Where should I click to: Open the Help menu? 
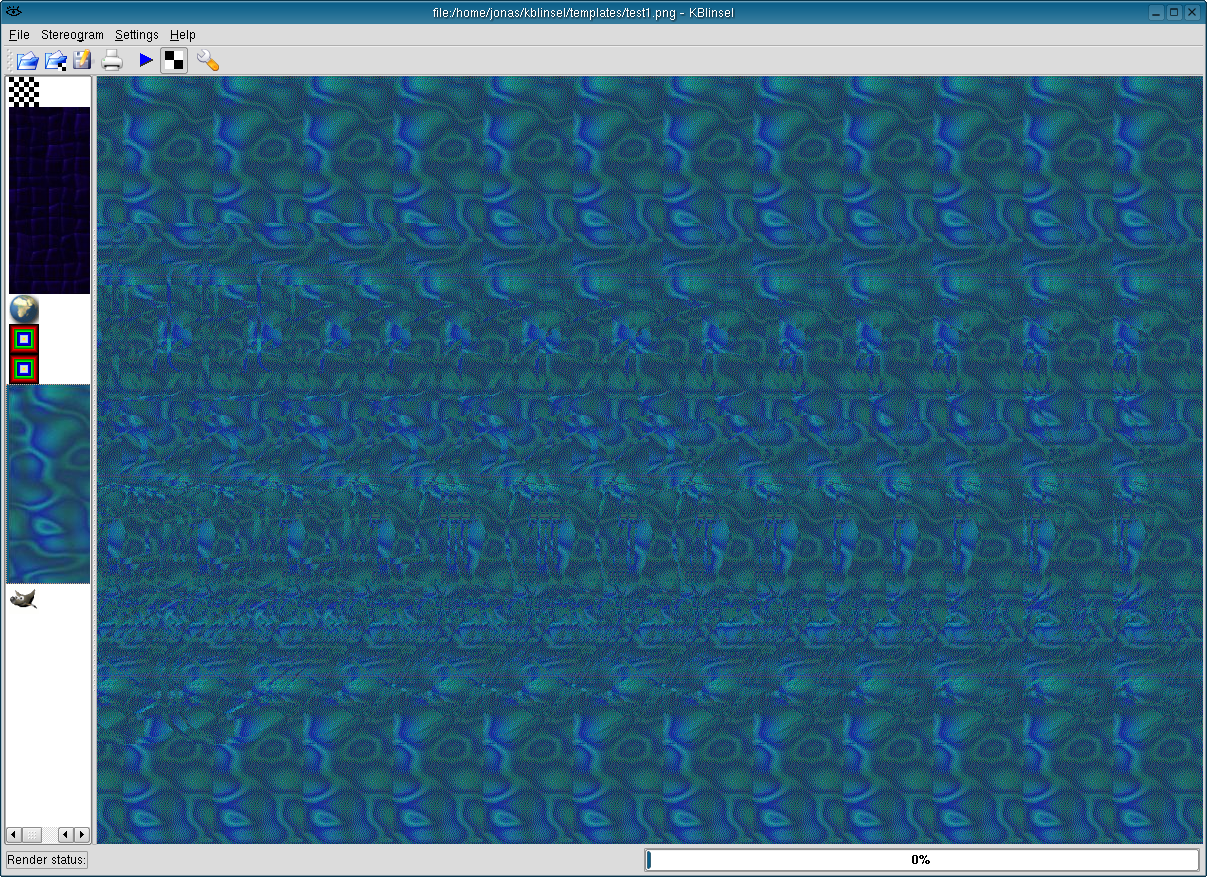[x=183, y=34]
